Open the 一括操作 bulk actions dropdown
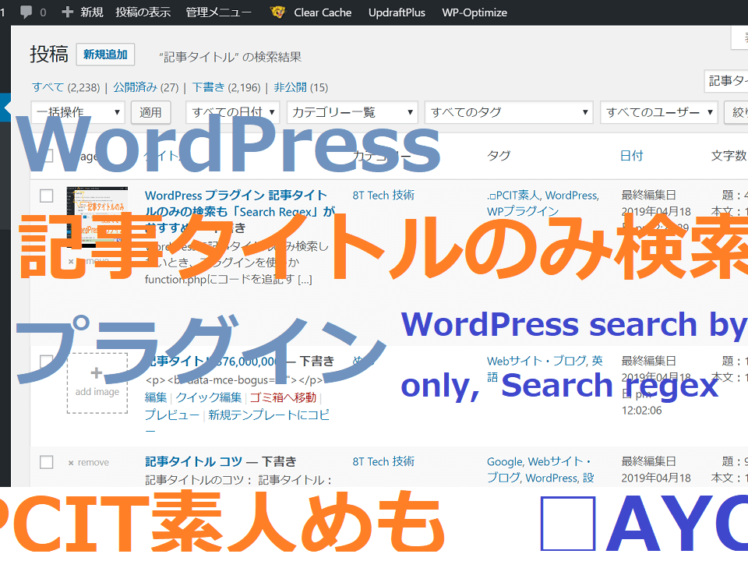 [78, 112]
